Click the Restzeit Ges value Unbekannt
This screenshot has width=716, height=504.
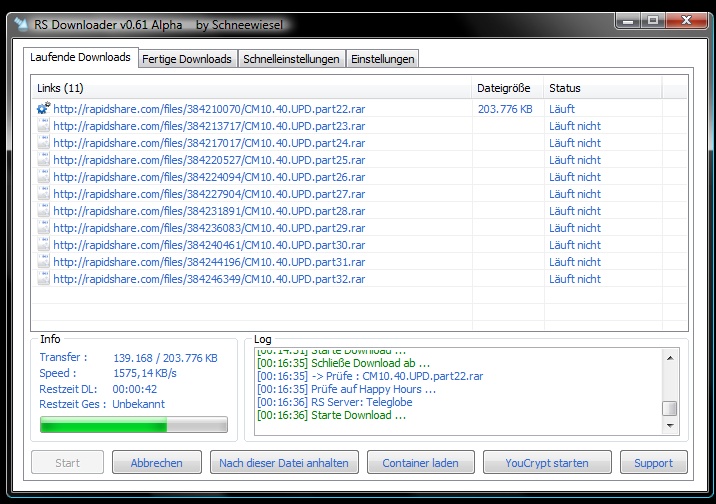(x=138, y=404)
